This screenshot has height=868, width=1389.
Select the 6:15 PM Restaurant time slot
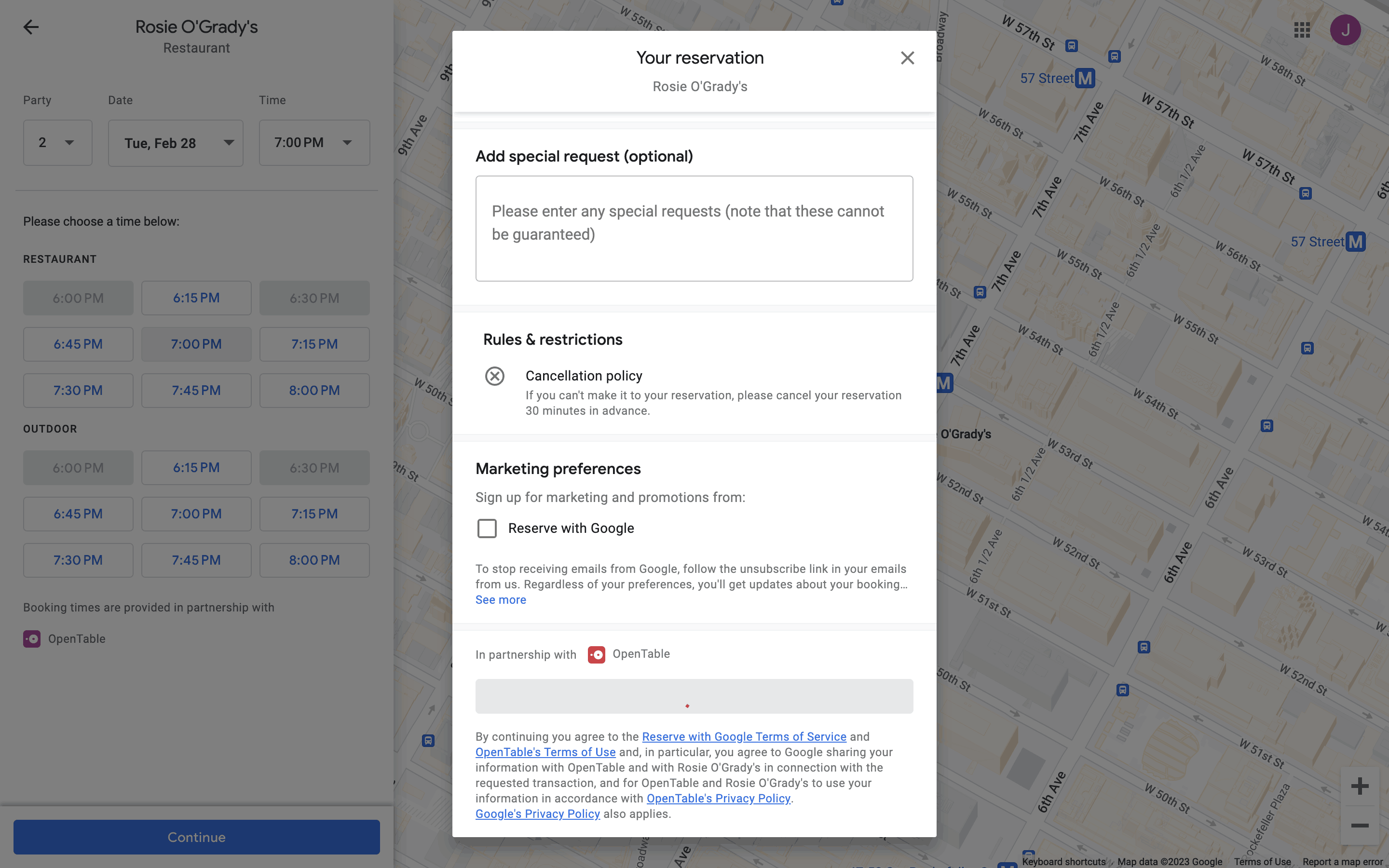pos(196,298)
